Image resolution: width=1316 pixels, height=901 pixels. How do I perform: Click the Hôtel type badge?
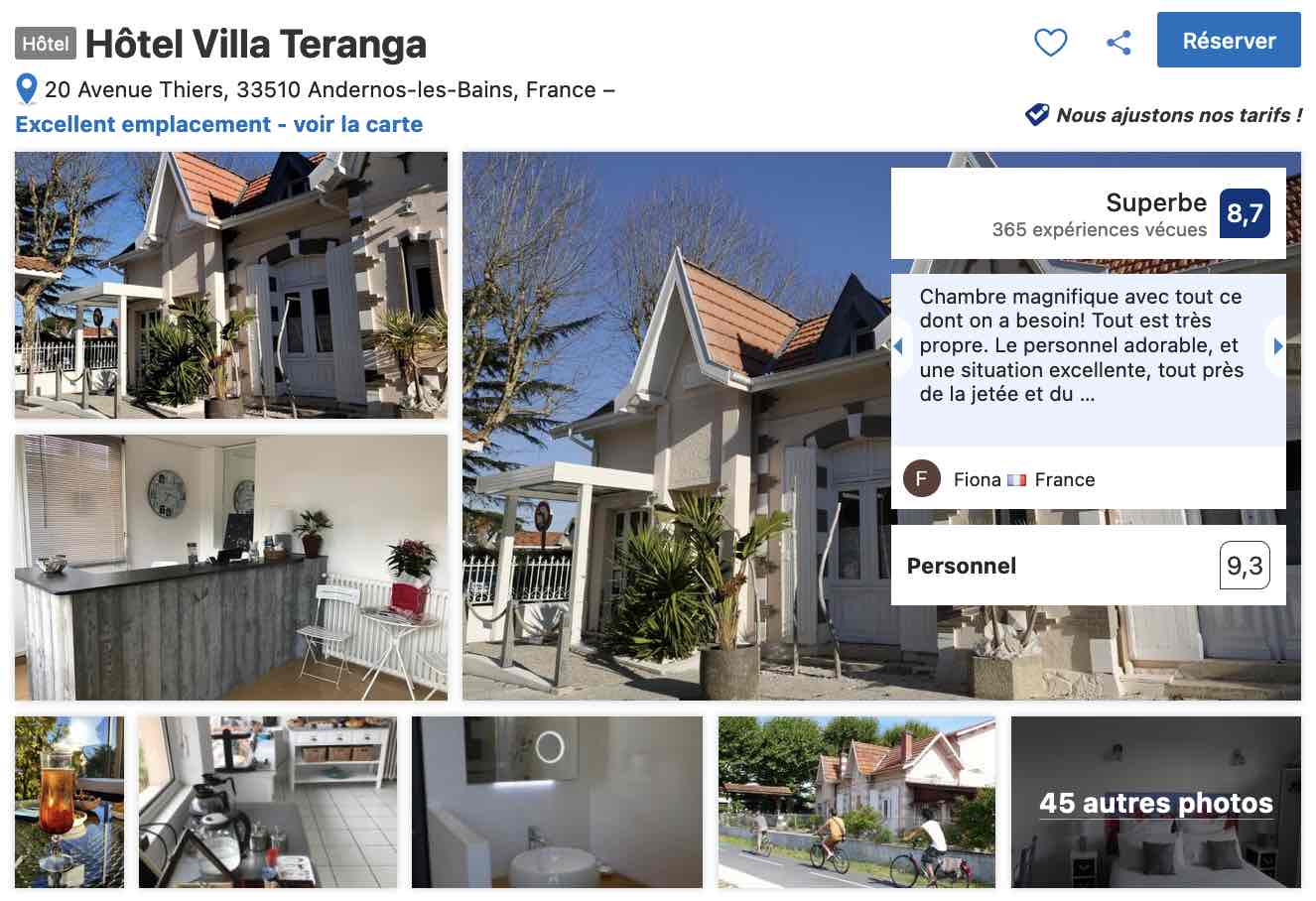[x=46, y=44]
